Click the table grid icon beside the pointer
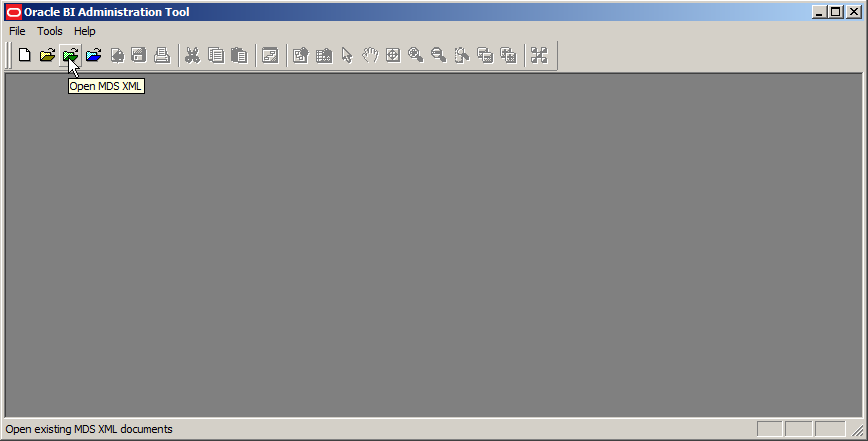The width and height of the screenshot is (868, 441). [324, 55]
